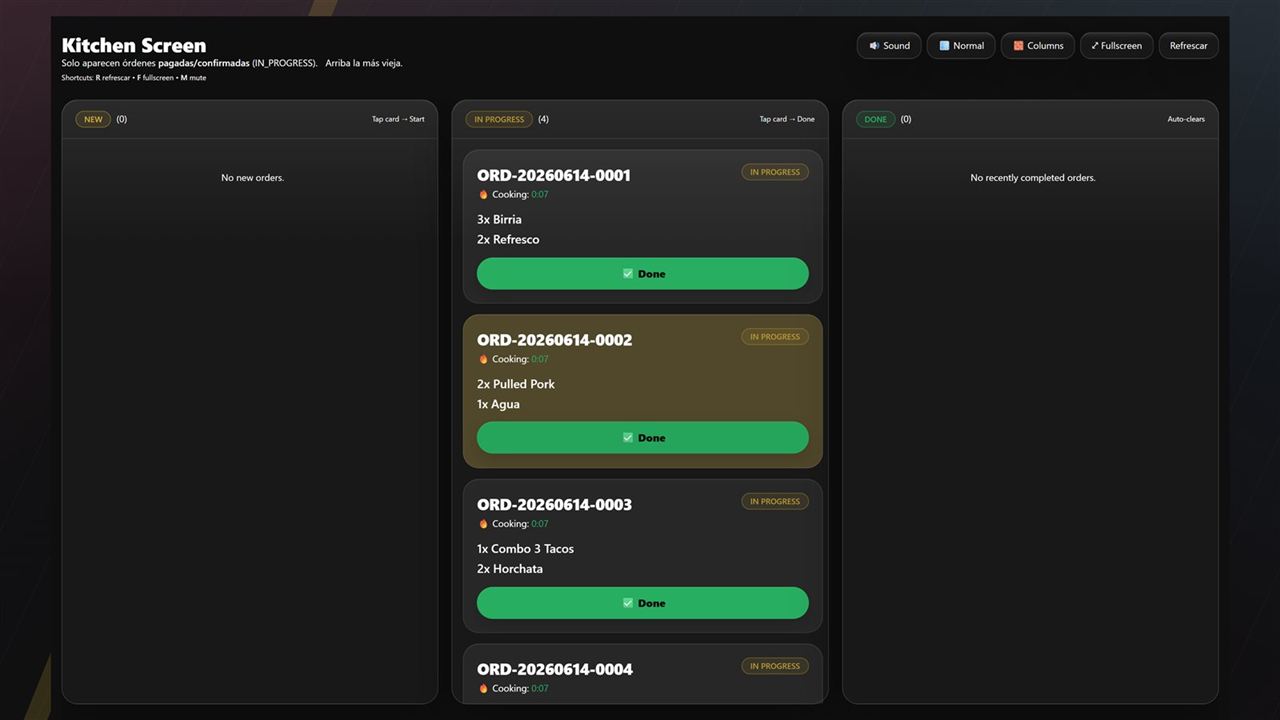Click the flame icon on order 0001
The width and height of the screenshot is (1280, 720).
tap(483, 195)
